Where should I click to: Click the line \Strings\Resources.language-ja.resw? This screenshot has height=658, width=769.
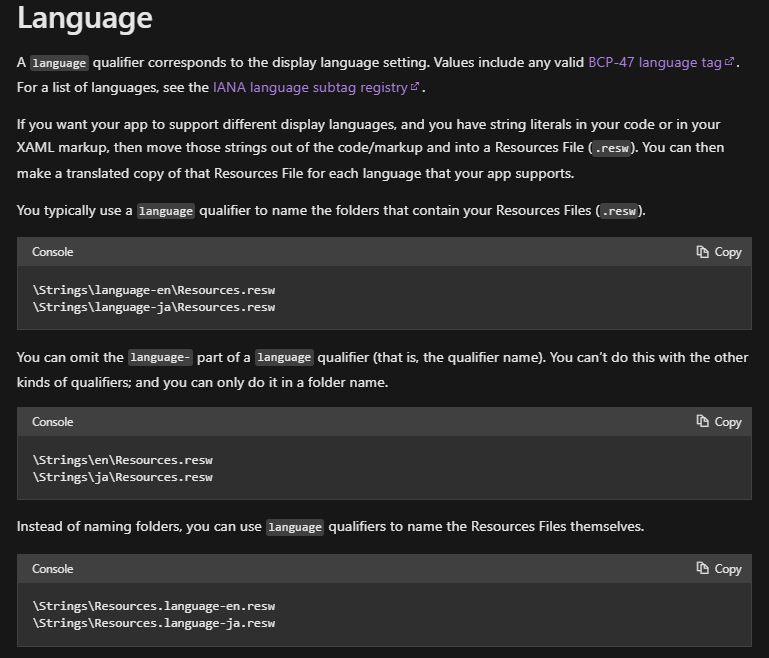[x=154, y=624]
